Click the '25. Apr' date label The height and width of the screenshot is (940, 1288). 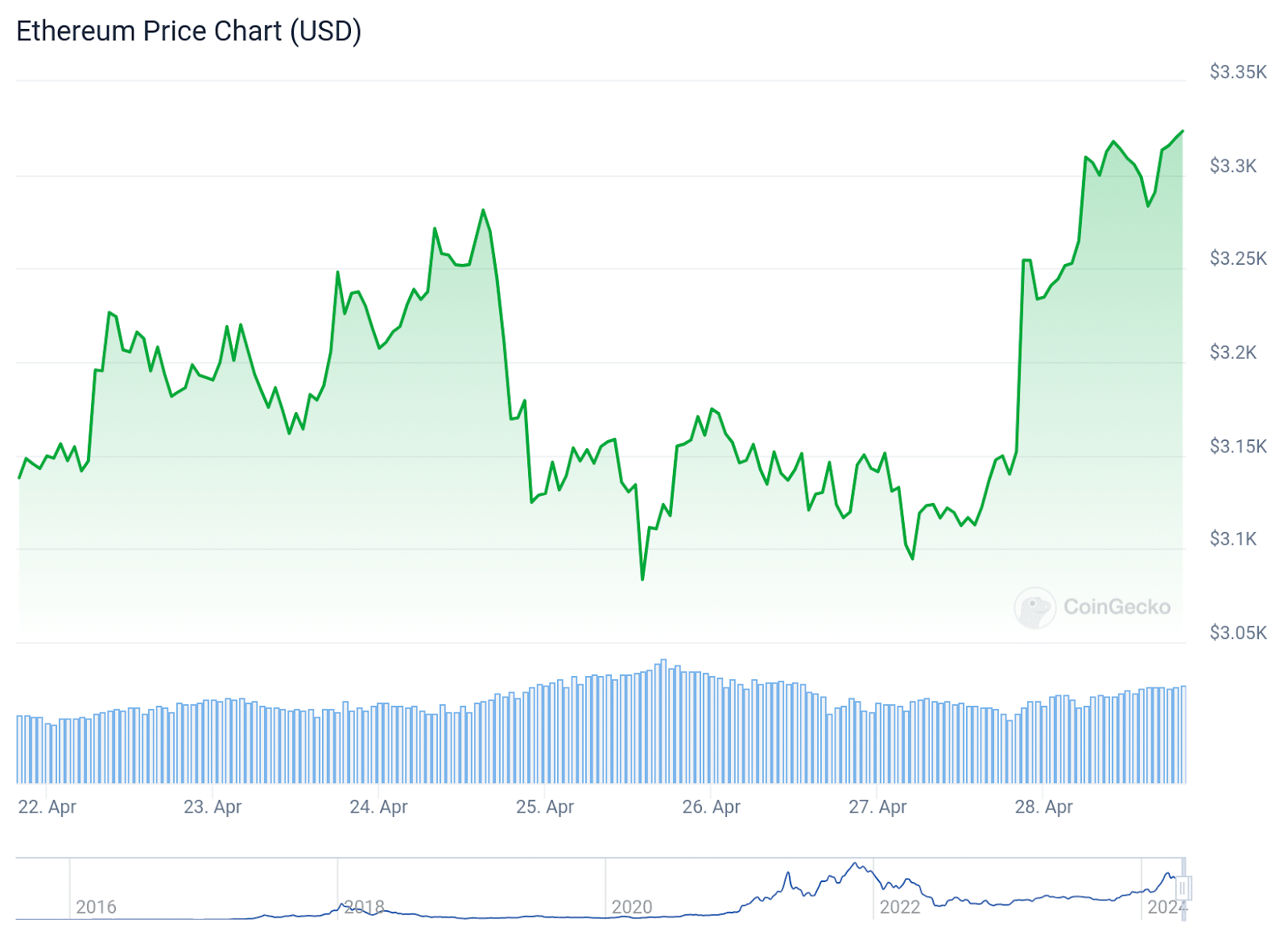tap(545, 806)
